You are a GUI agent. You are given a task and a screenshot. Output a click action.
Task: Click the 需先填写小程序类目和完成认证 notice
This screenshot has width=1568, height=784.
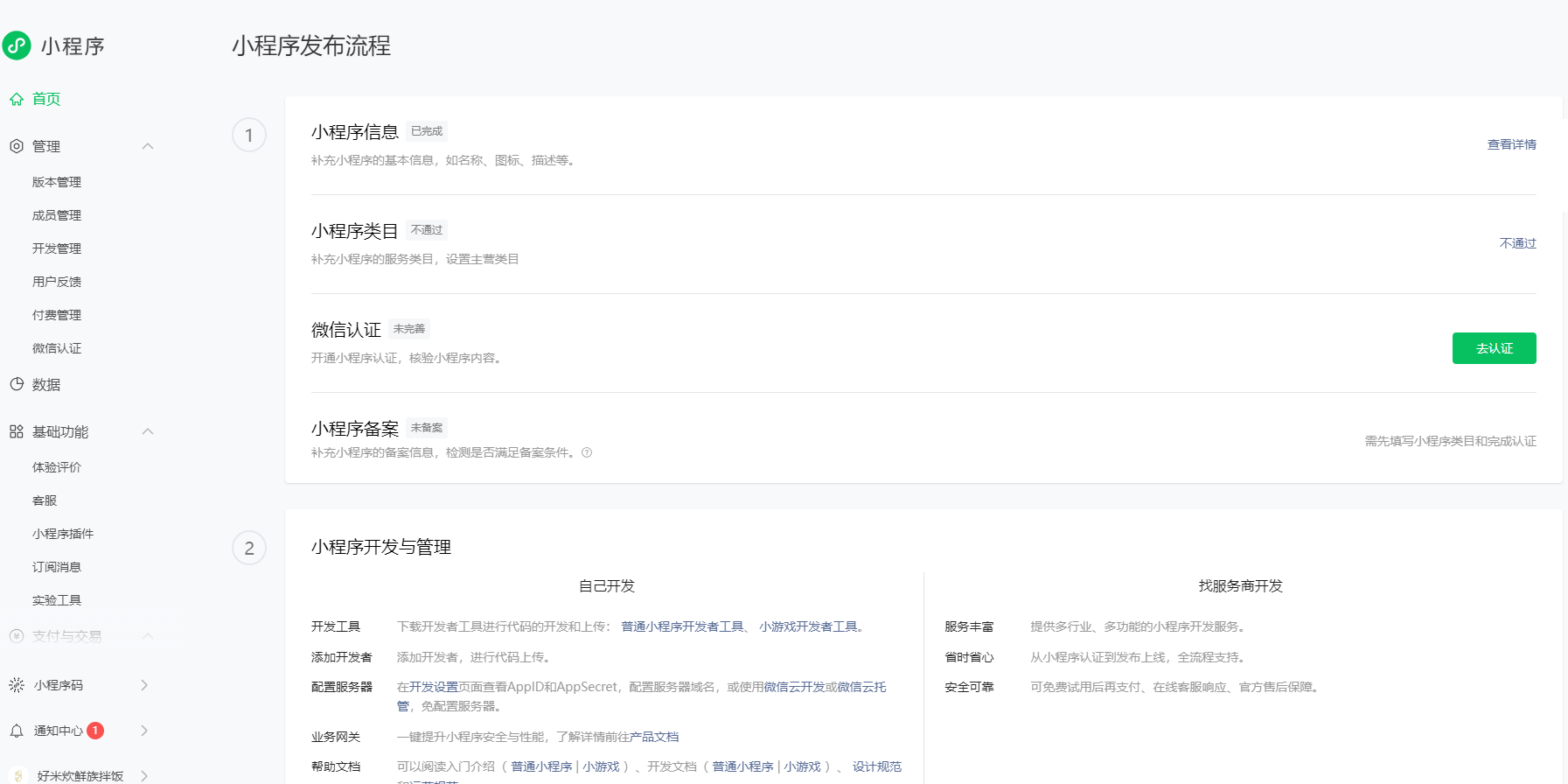(x=1450, y=441)
